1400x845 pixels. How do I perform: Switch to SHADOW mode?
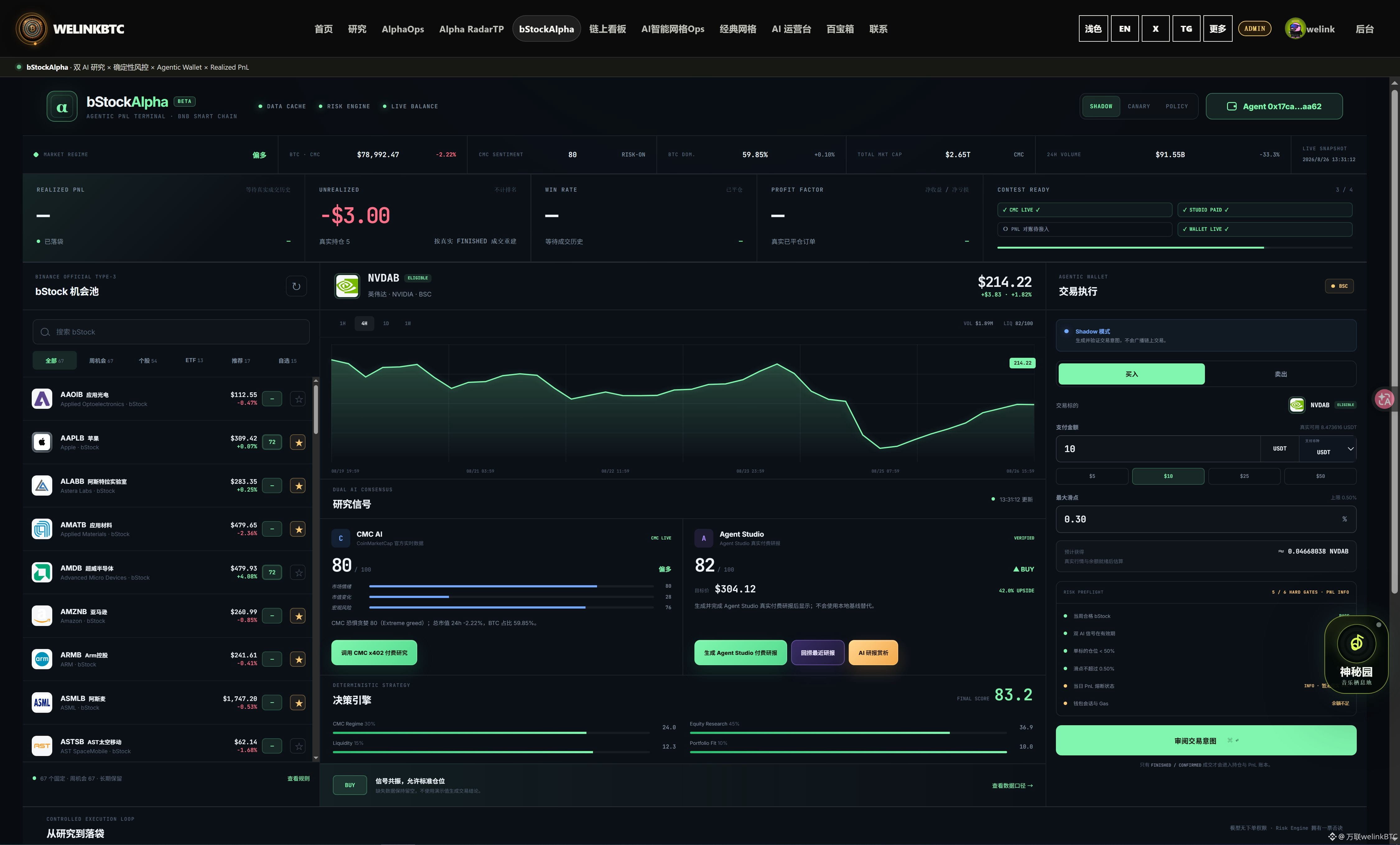coord(1101,106)
